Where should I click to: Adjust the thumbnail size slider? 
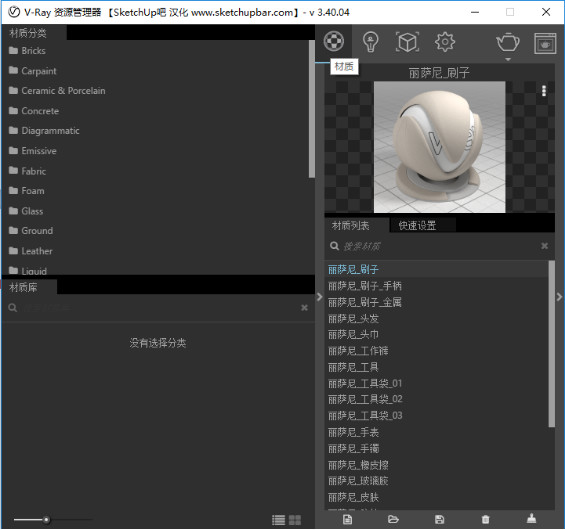tap(46, 520)
